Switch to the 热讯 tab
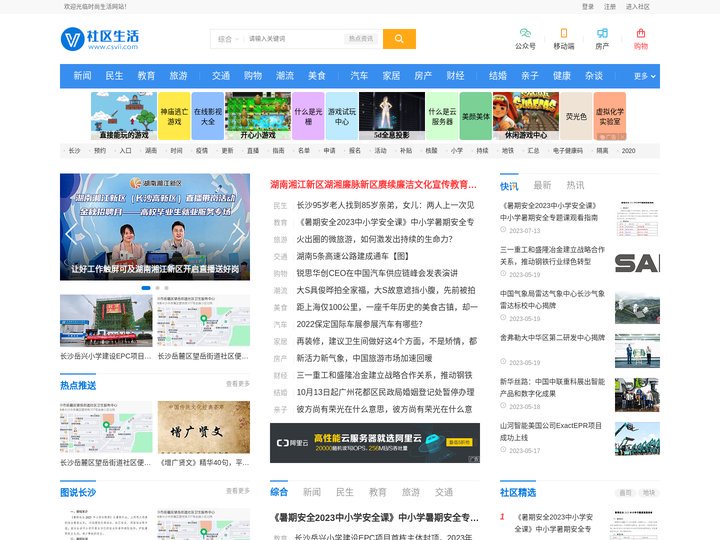 pos(575,185)
